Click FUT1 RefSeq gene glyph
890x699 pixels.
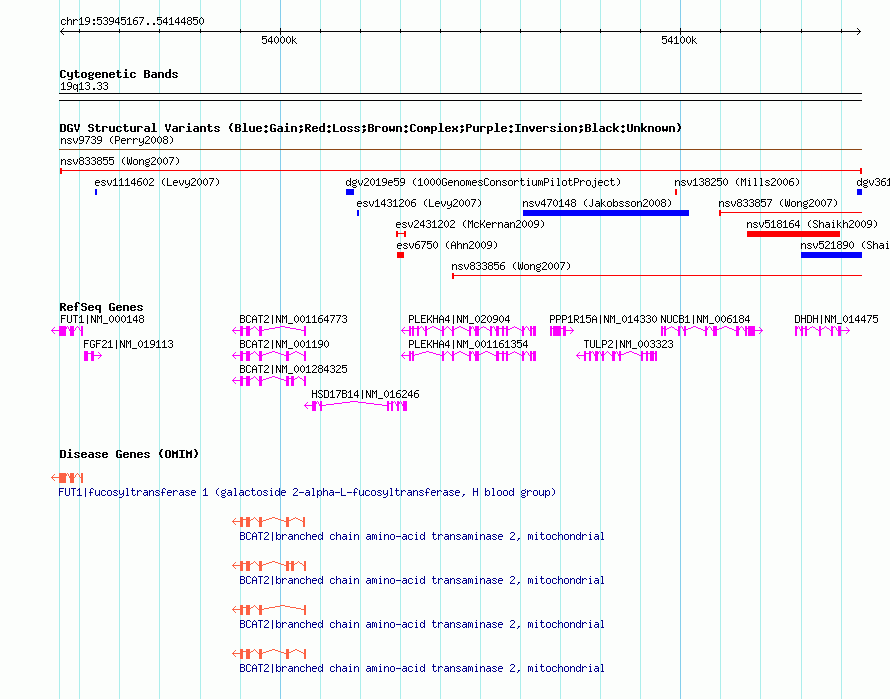[x=67, y=330]
